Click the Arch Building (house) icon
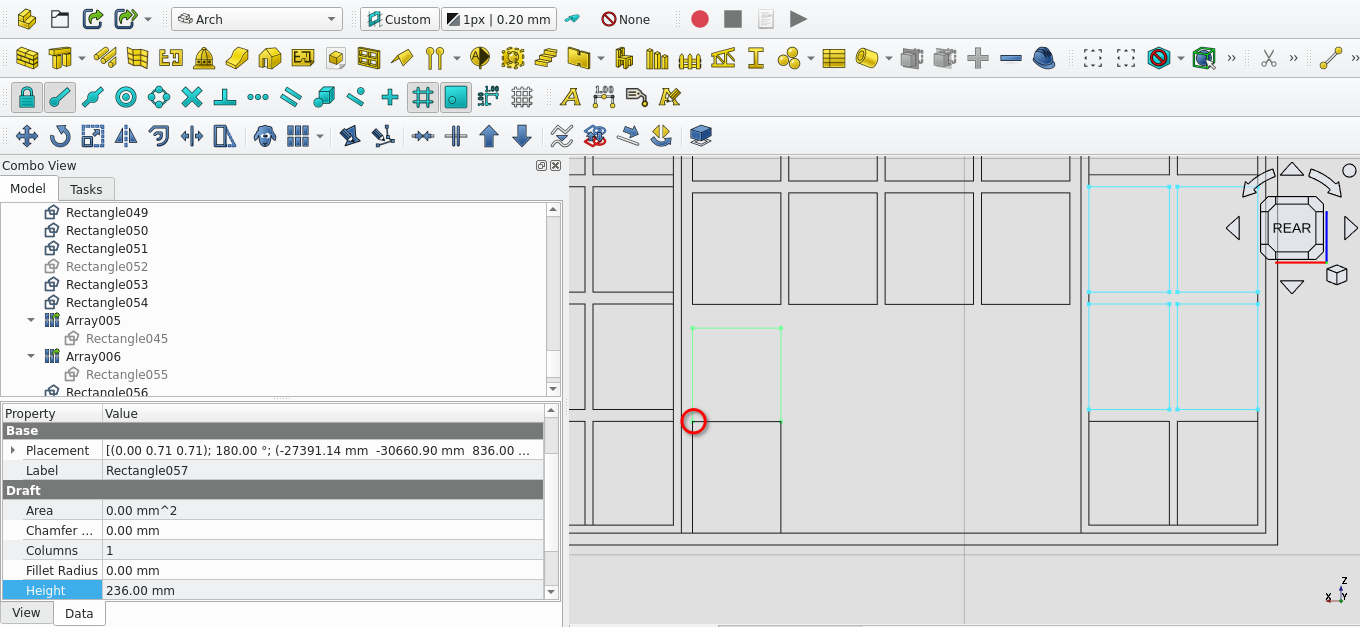 tap(270, 58)
